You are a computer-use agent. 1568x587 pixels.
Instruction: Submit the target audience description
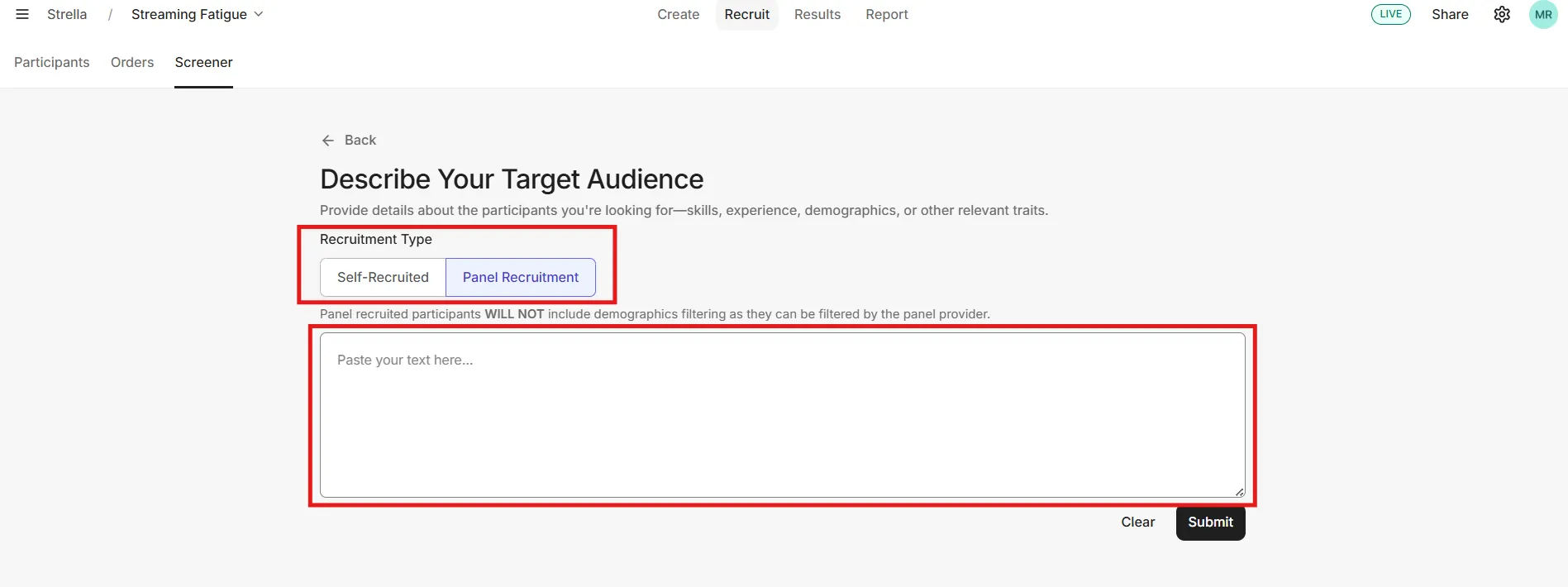click(1211, 523)
